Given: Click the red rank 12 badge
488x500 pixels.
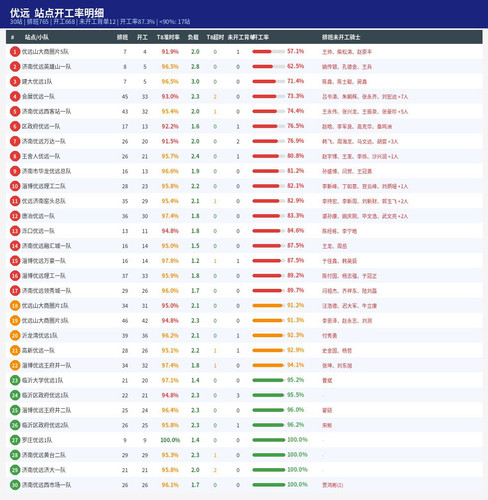Looking at the screenshot, I should tap(15, 216).
